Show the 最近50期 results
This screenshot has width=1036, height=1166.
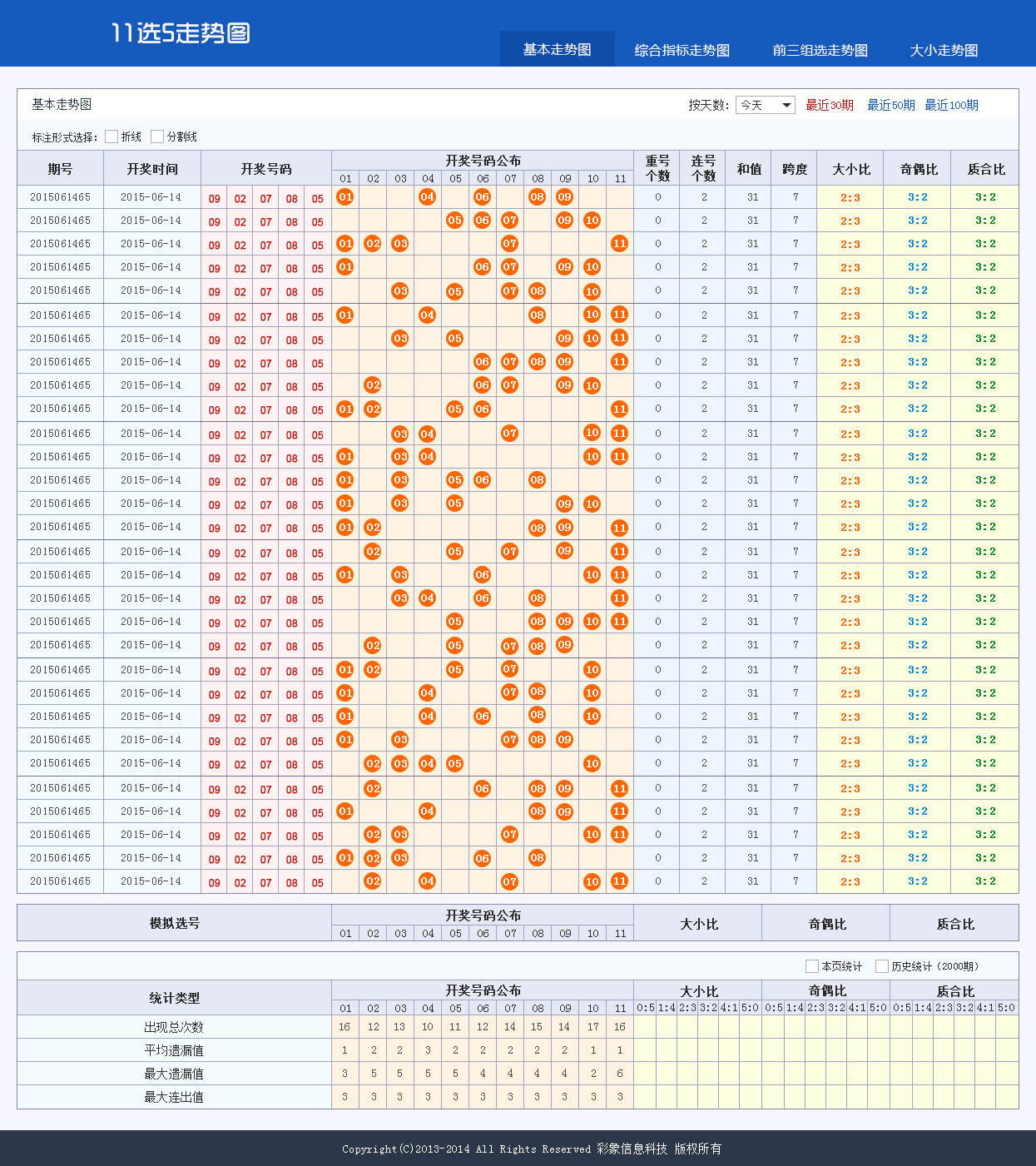point(891,105)
